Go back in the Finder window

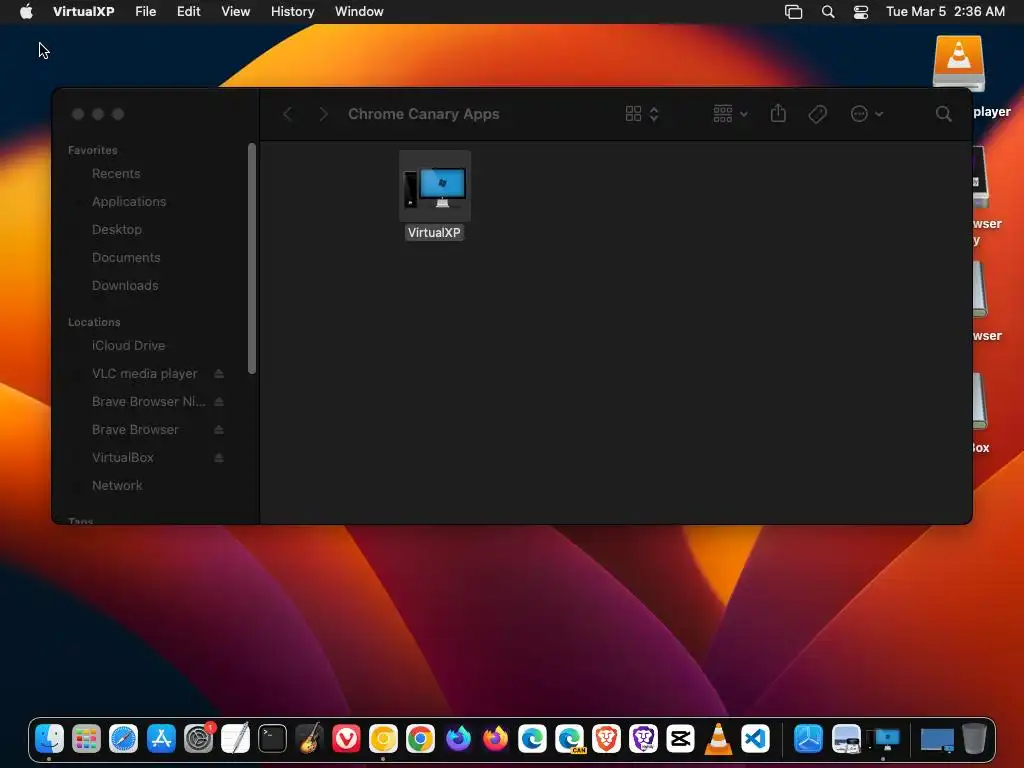pyautogui.click(x=288, y=114)
